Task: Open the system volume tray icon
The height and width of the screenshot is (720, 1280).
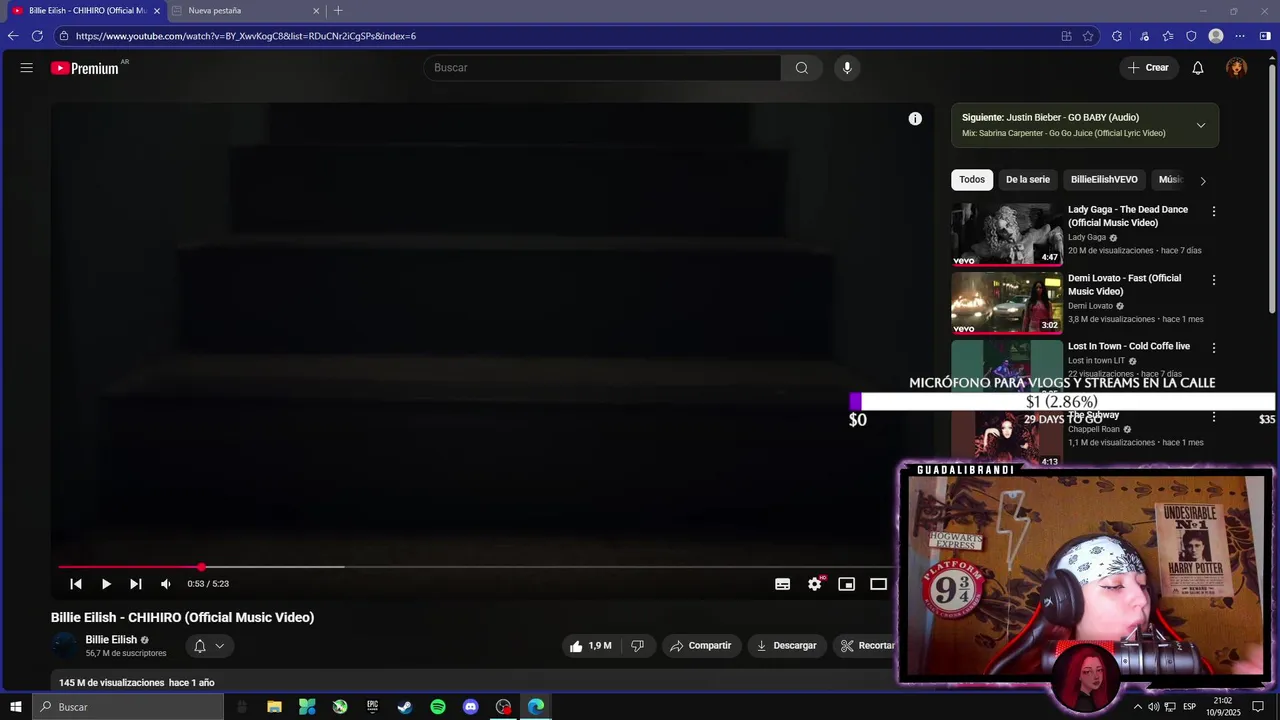Action: 1153,707
